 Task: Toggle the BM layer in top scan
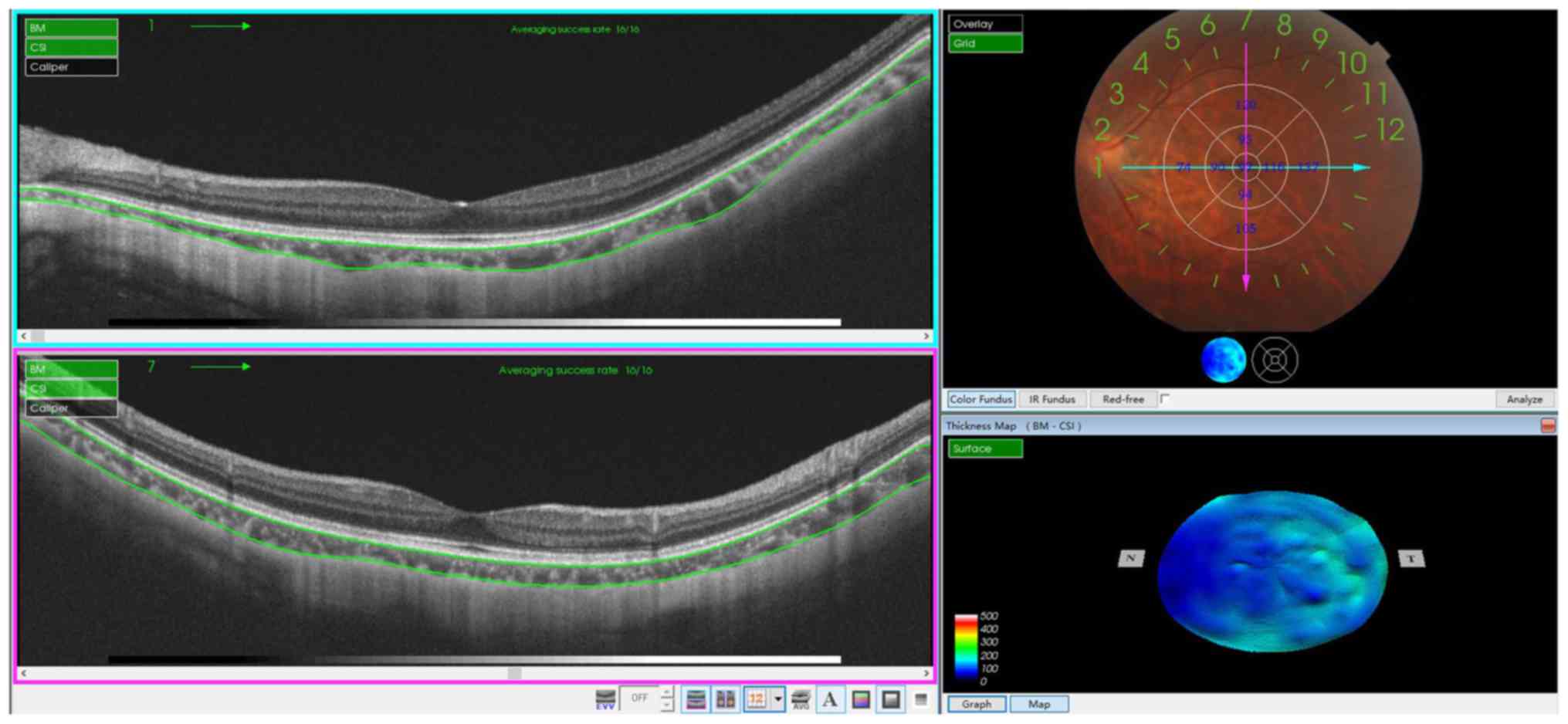(x=71, y=28)
